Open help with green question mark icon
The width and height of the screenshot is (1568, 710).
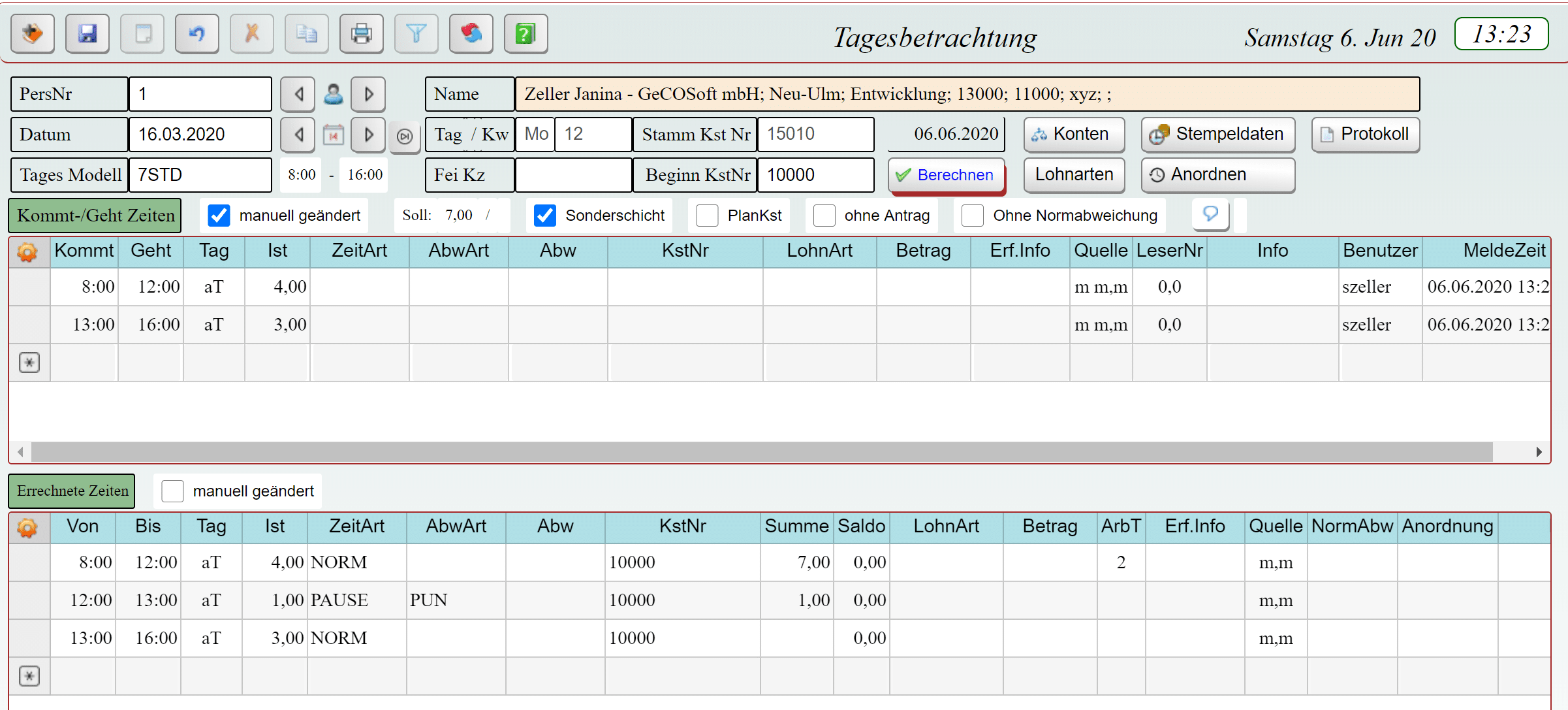[x=526, y=34]
